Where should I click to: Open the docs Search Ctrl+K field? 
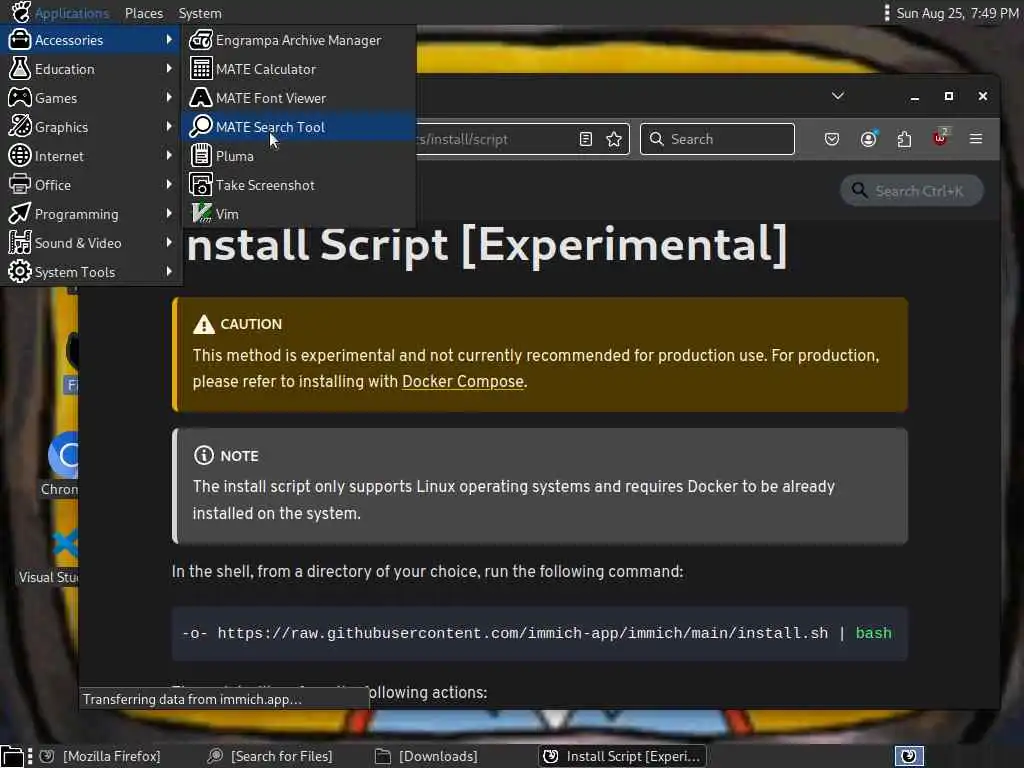[911, 191]
